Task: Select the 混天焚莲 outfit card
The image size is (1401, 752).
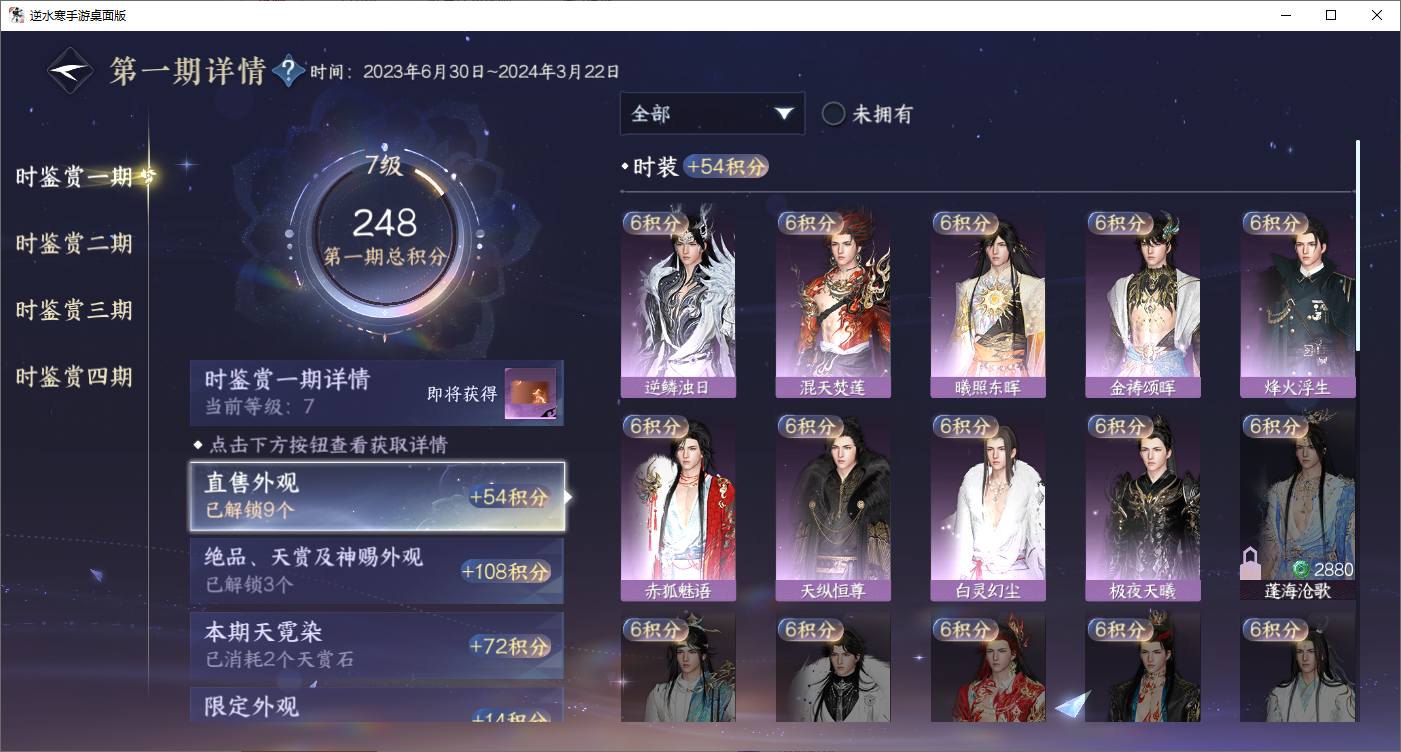Action: point(833,304)
